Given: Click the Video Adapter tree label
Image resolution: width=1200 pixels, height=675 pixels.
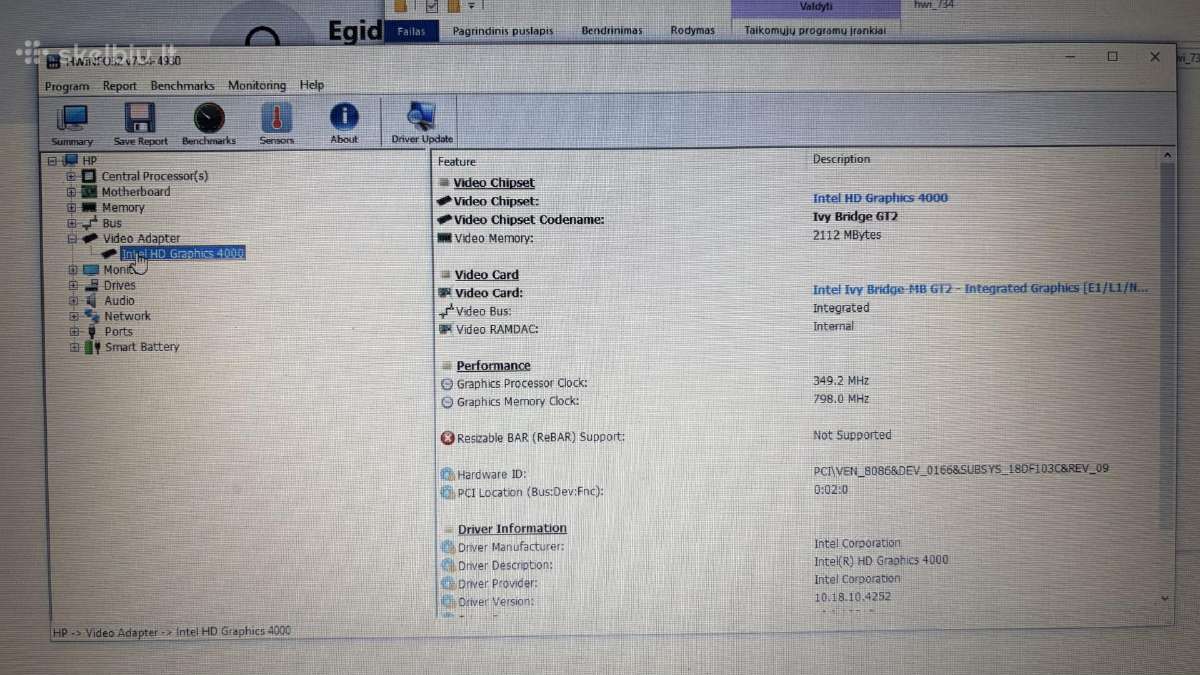Looking at the screenshot, I should click(141, 239).
